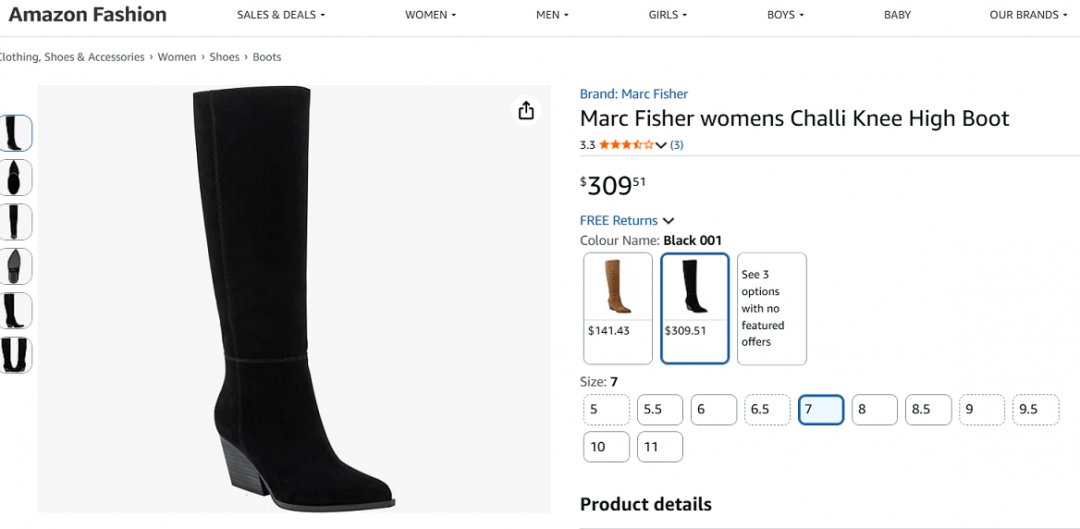
Task: Choose size 5.5
Action: click(659, 410)
